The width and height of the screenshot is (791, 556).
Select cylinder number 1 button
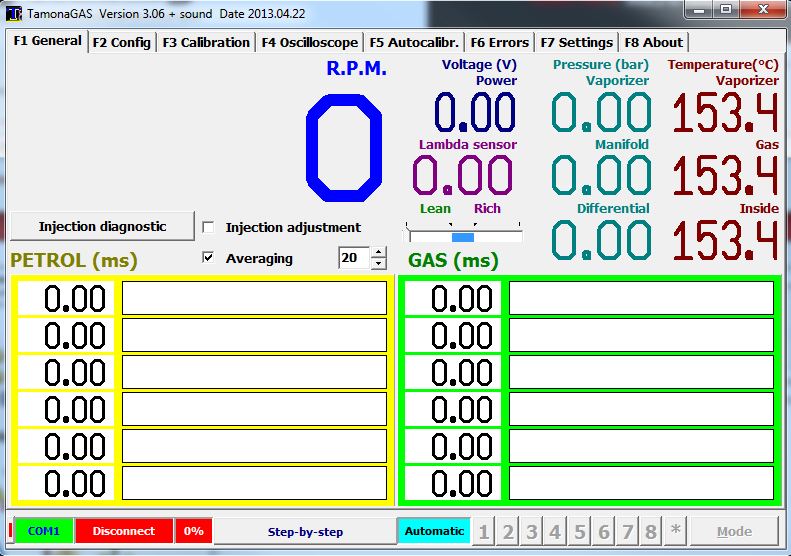point(484,531)
